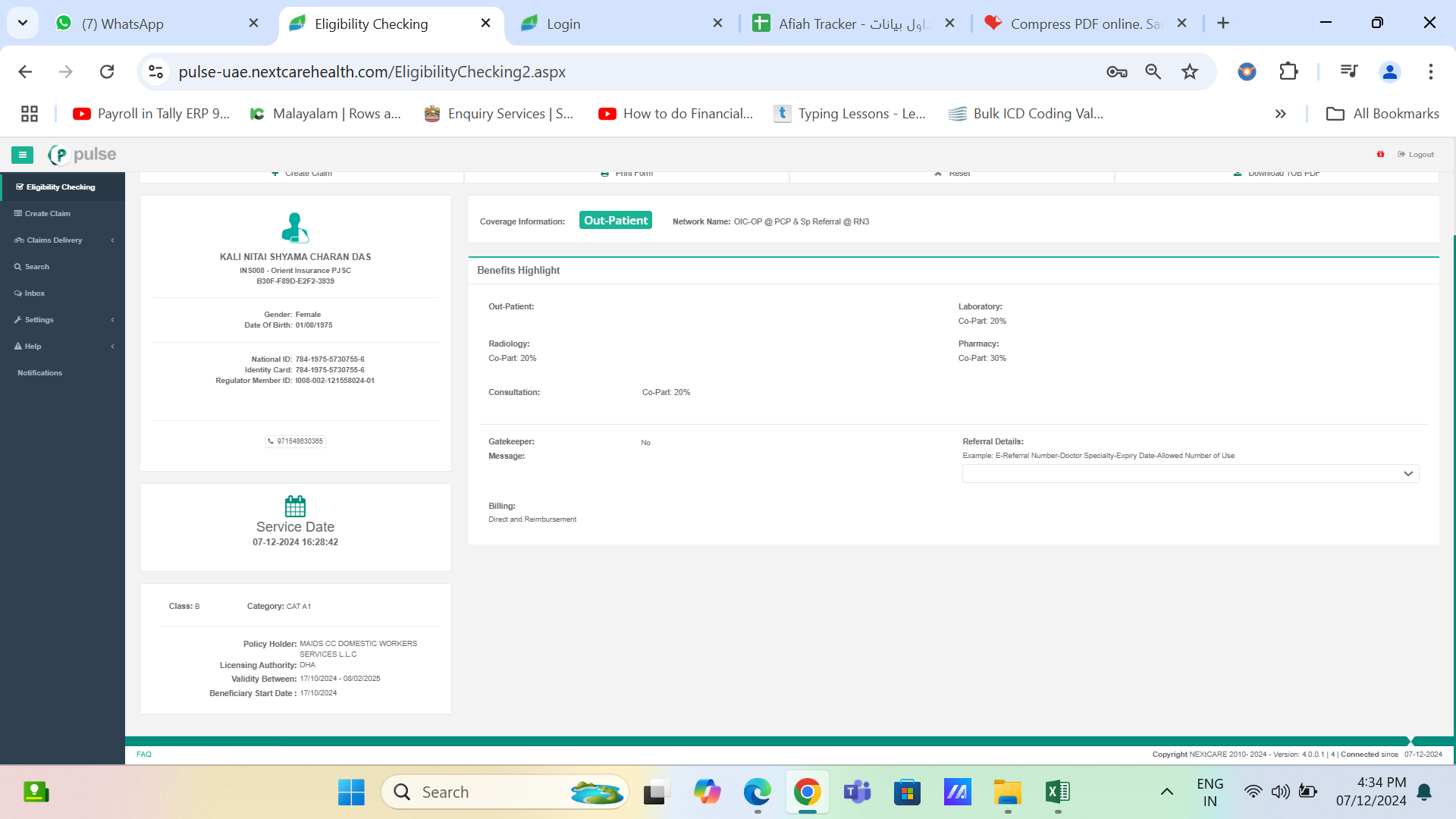
Task: Click the FAQ link in footer
Action: tap(144, 755)
